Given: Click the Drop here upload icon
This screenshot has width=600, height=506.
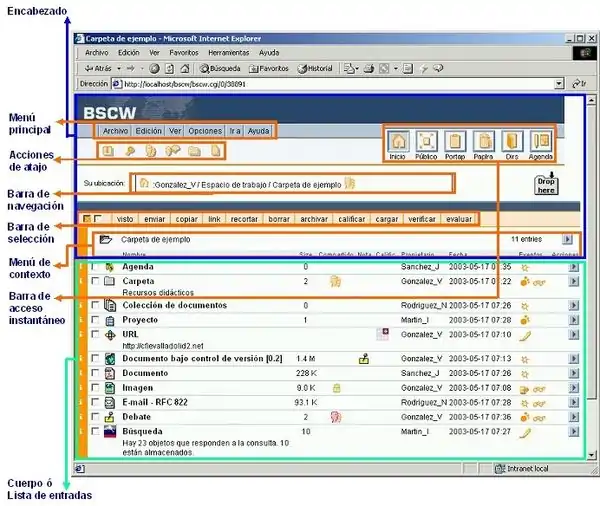Looking at the screenshot, I should (545, 185).
